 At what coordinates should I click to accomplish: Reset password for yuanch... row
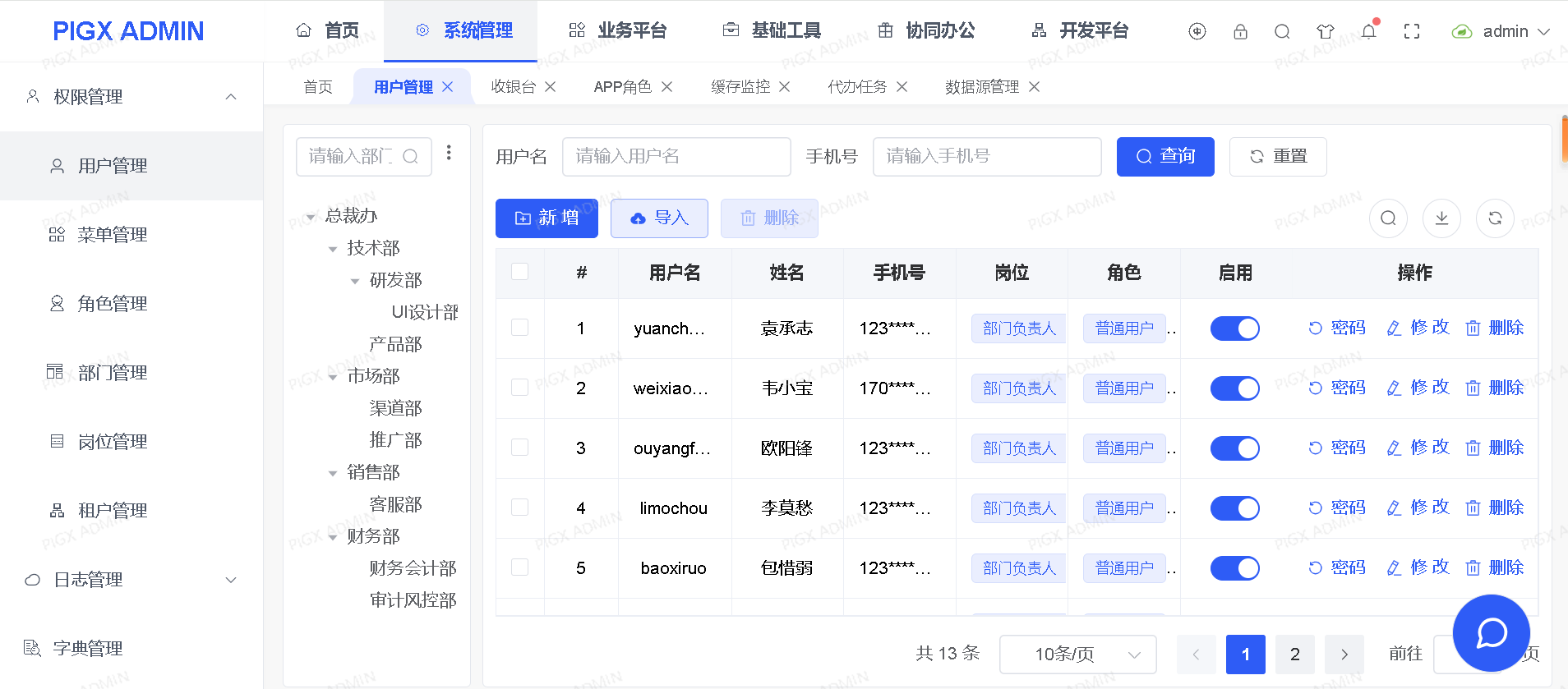(x=1337, y=328)
